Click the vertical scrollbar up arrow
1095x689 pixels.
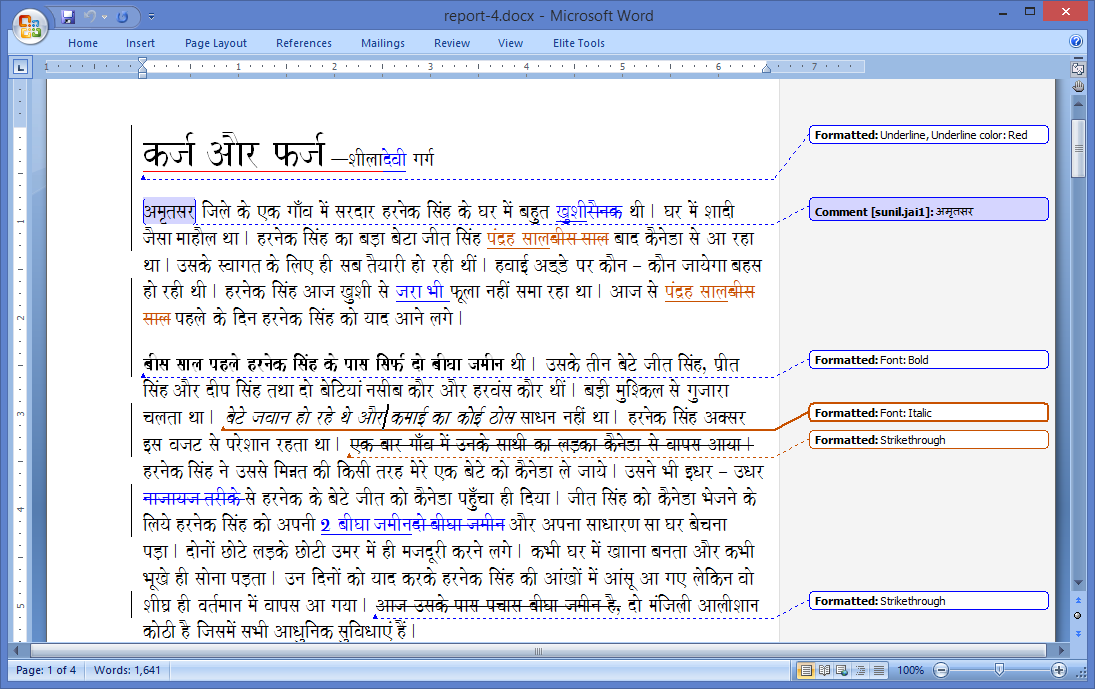tap(1078, 104)
